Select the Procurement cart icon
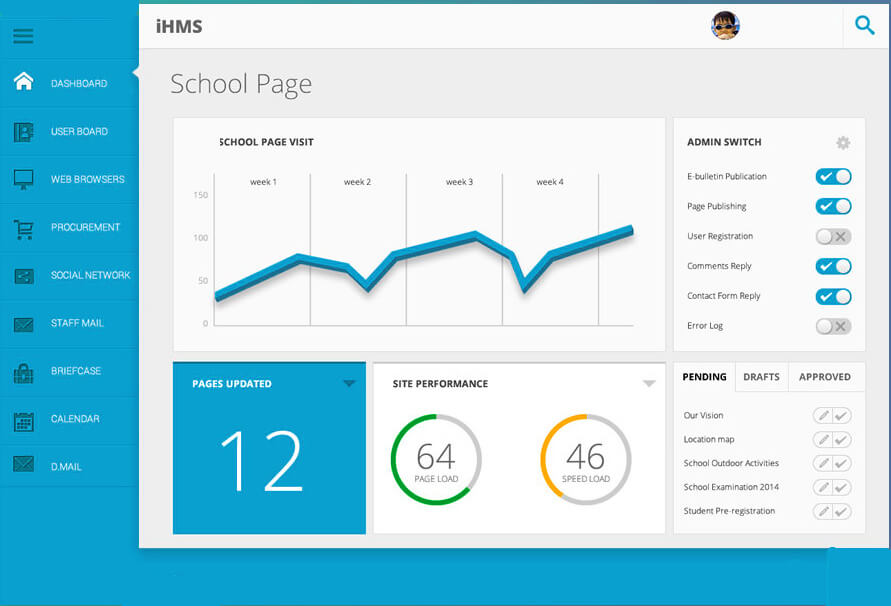 [24, 228]
